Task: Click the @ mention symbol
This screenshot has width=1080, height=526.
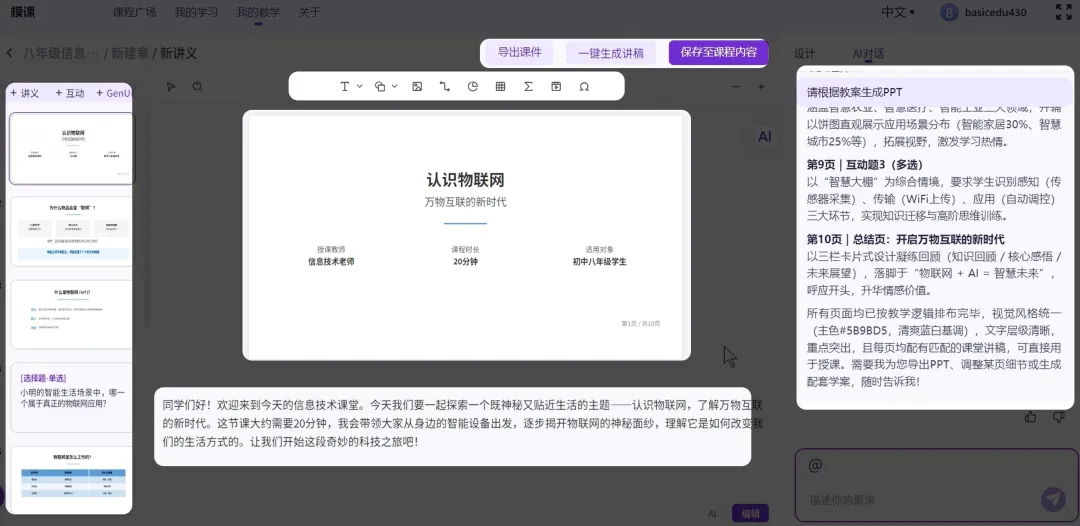Action: (815, 465)
